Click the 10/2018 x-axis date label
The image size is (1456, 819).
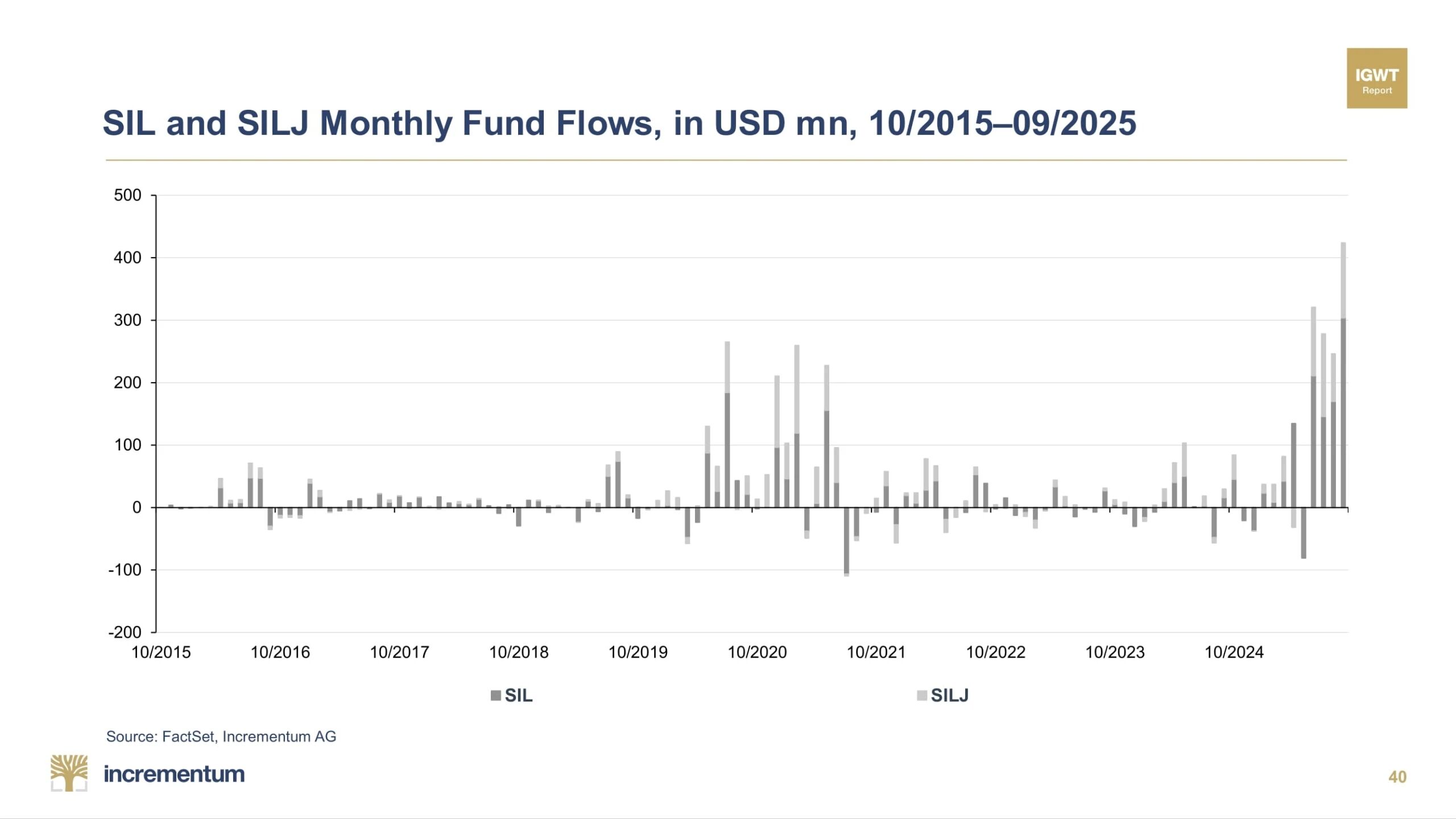tap(519, 652)
